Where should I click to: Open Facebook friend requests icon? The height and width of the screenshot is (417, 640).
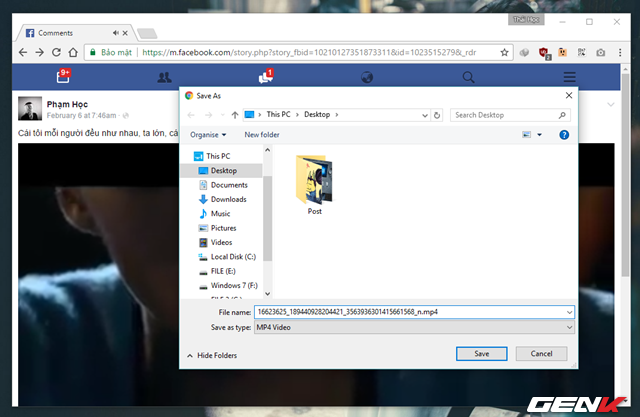(x=164, y=77)
